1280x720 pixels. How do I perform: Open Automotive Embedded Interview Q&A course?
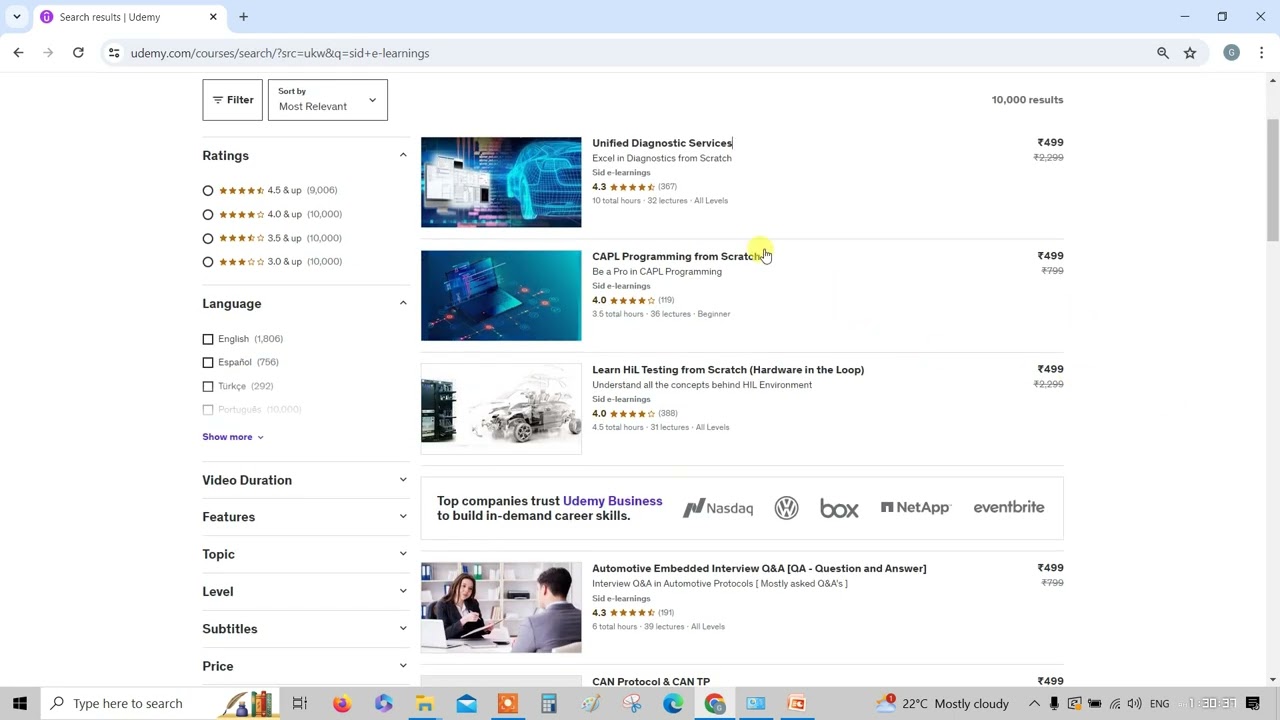[x=759, y=568]
